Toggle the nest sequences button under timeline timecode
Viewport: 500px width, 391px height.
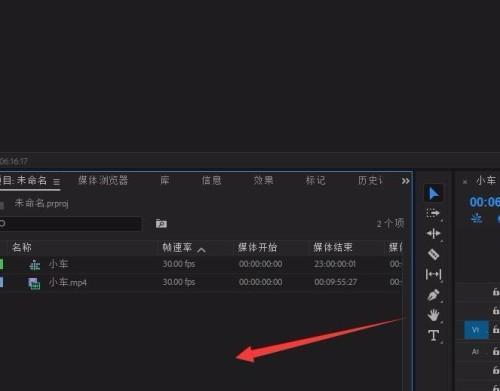476,218
